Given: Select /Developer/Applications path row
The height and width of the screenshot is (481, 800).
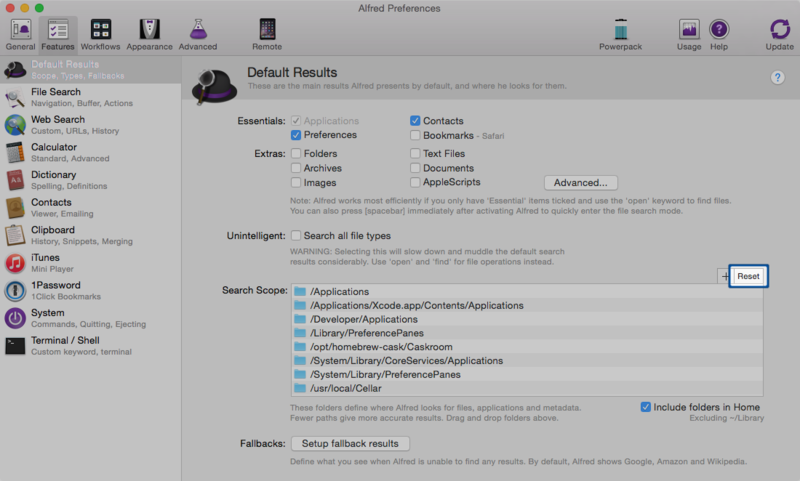Looking at the screenshot, I should click(527, 319).
